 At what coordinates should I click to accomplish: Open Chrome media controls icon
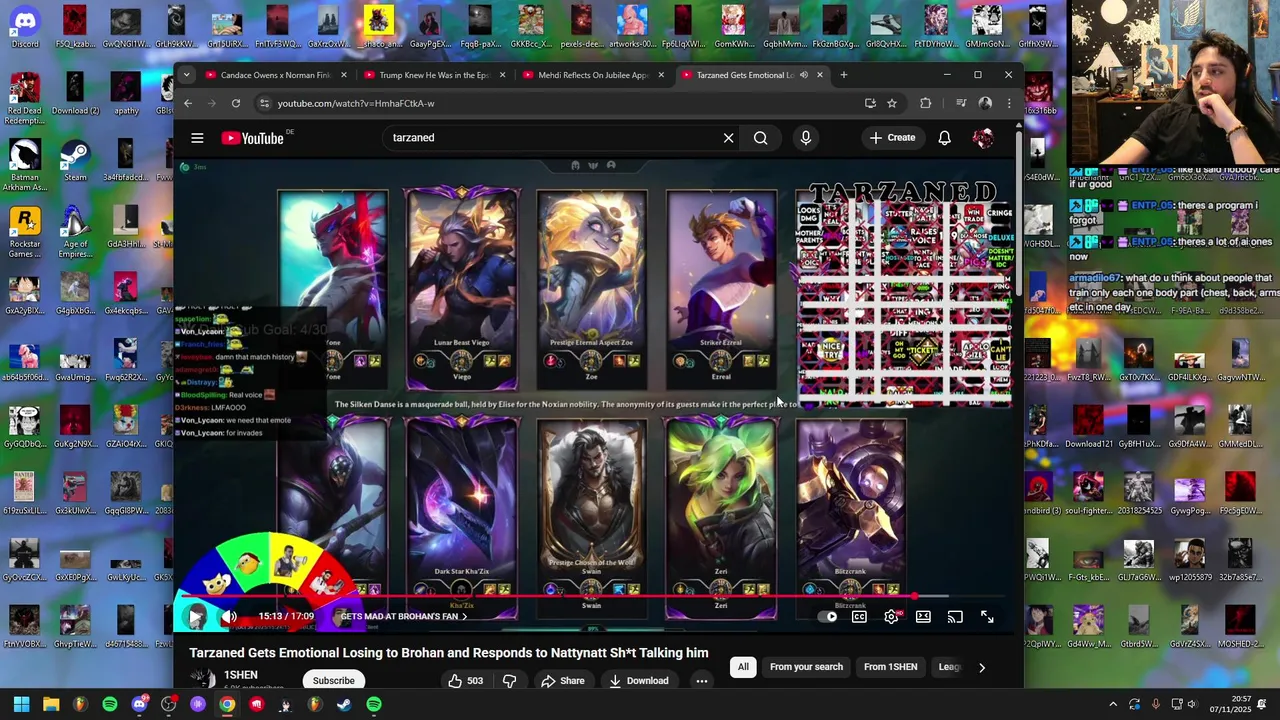(x=961, y=103)
